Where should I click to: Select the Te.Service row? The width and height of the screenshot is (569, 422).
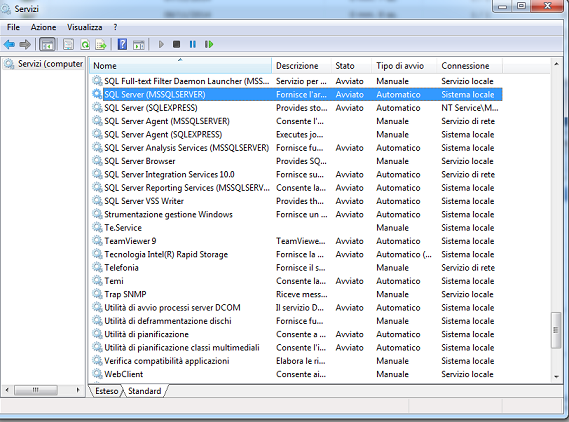(296, 228)
